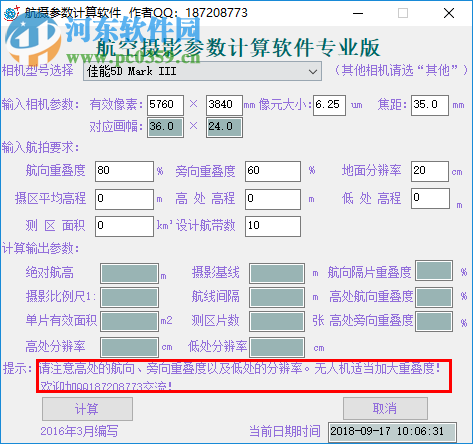Click the 摄影比例尺 output box
Viewport: 473px width, 444px height.
(x=129, y=297)
